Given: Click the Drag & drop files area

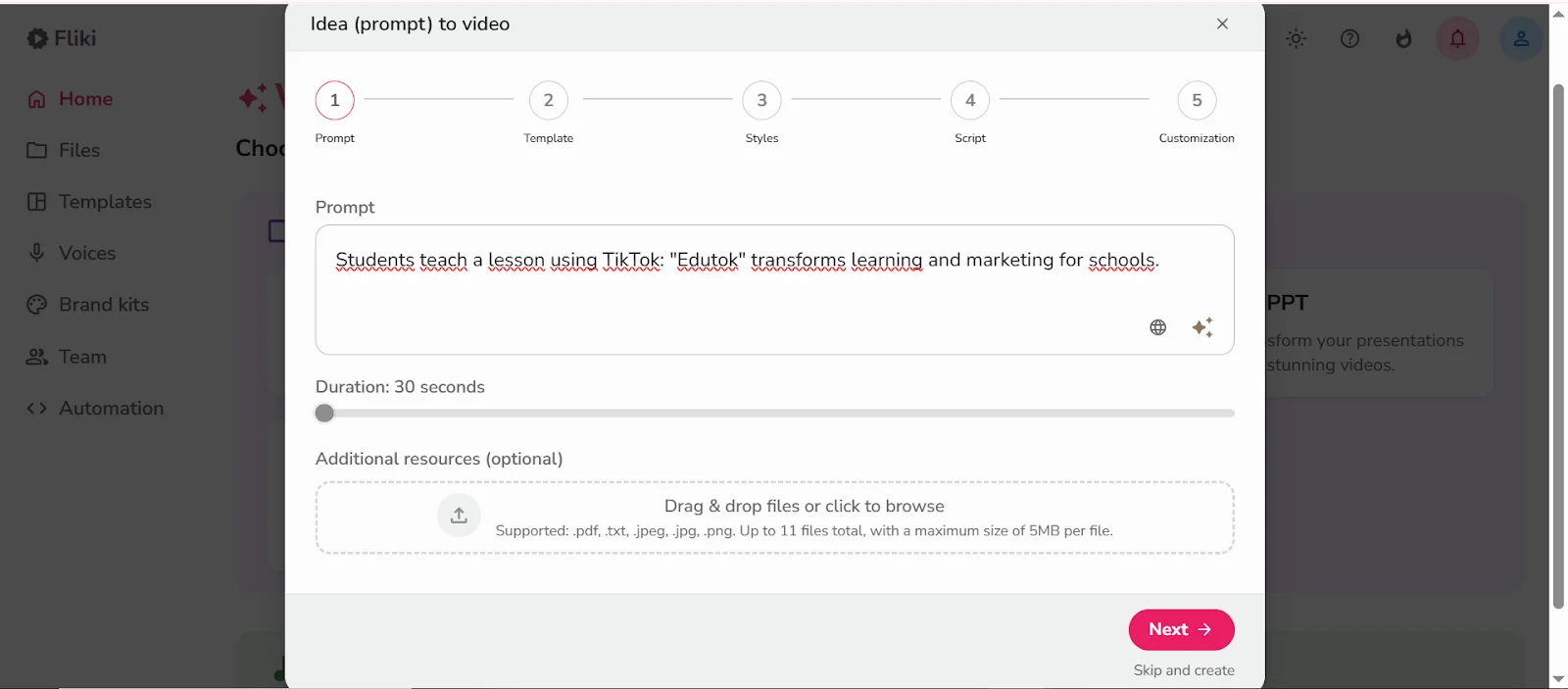Looking at the screenshot, I should click(x=774, y=517).
